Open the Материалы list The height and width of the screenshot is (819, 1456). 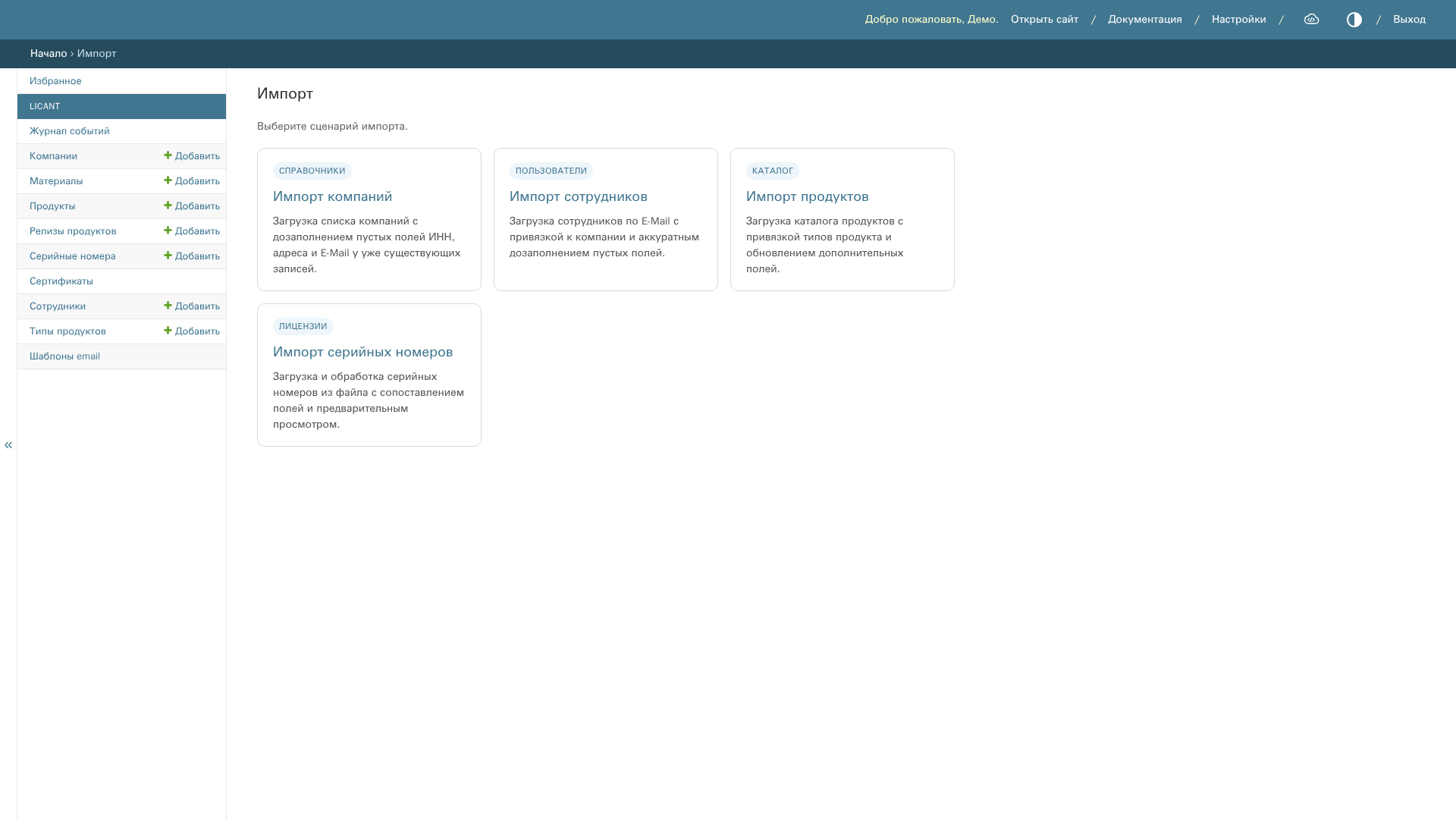(56, 181)
